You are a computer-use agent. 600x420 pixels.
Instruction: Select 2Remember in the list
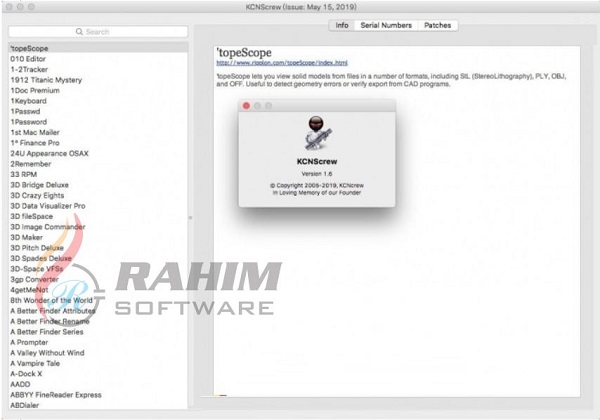tap(98, 164)
